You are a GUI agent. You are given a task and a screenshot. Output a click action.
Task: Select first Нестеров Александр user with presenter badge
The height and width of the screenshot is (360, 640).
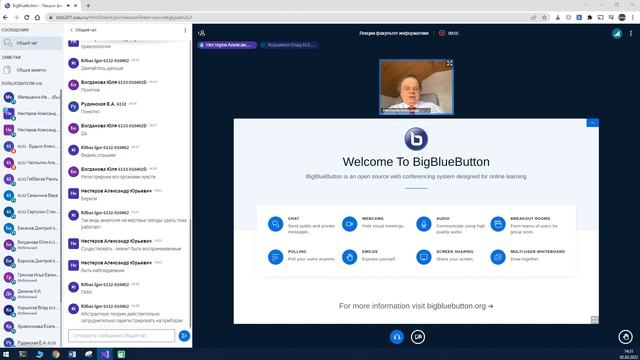click(31, 113)
